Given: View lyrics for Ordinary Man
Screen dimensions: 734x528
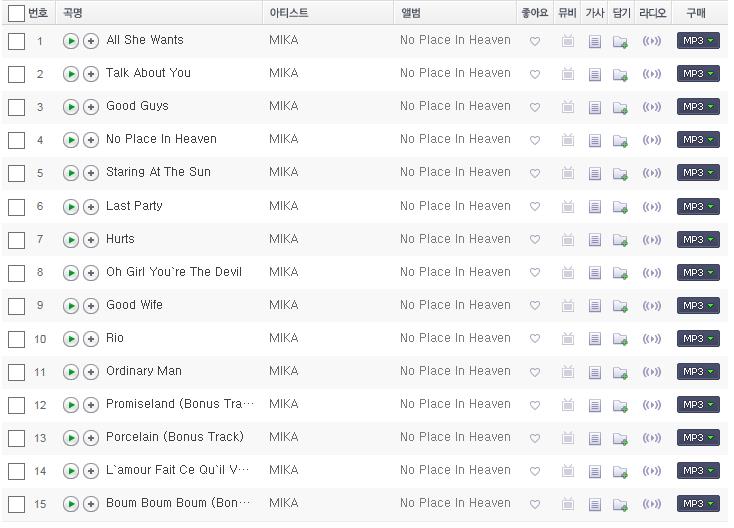Looking at the screenshot, I should pos(595,372).
